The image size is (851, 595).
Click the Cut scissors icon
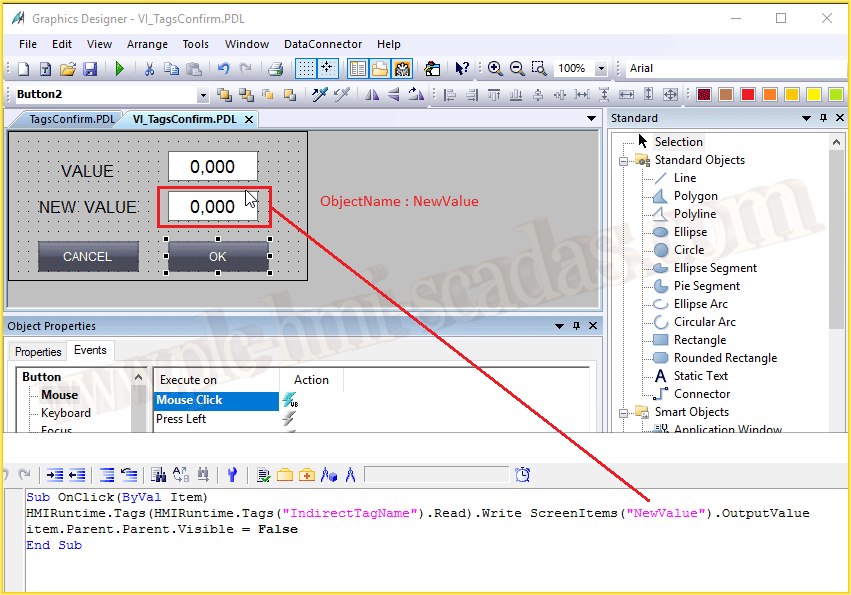149,69
